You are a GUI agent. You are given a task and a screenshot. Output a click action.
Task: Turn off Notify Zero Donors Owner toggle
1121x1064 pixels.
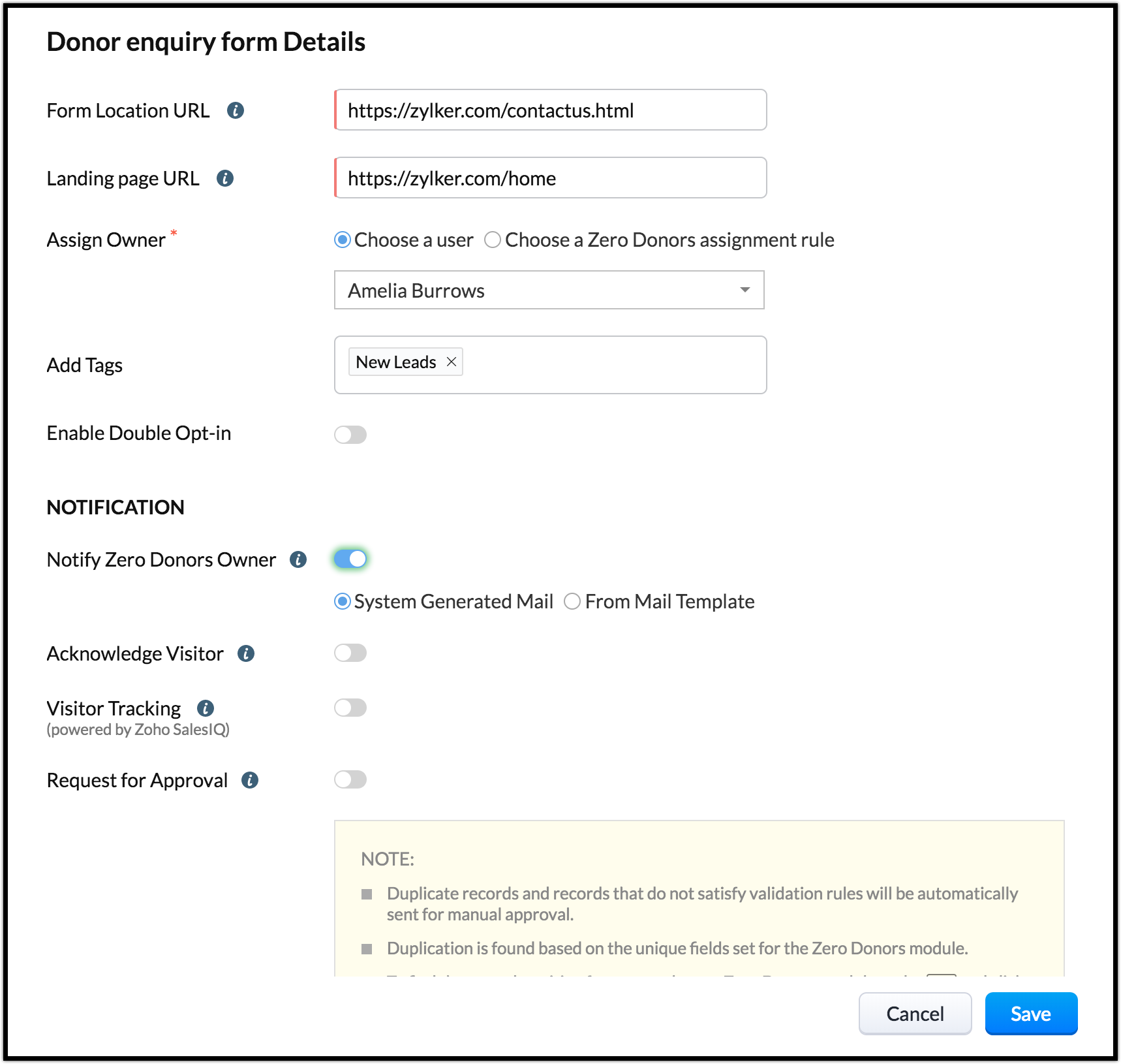click(350, 559)
